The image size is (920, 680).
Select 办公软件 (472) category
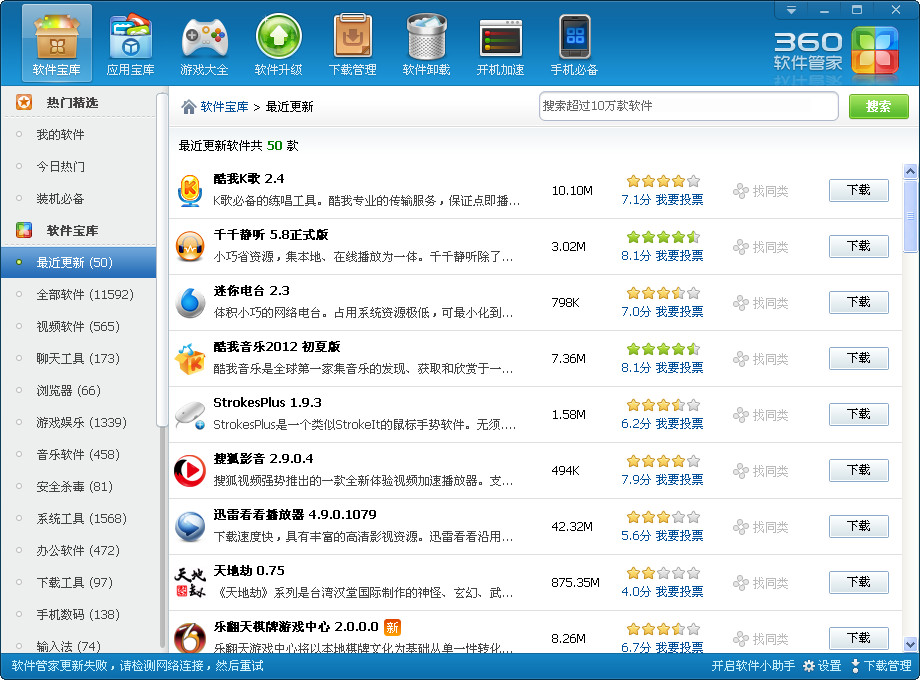(79, 550)
